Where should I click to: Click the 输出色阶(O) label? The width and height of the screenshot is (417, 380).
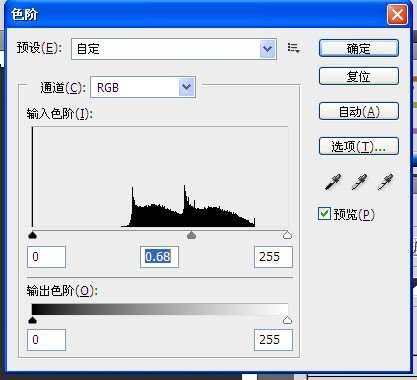pos(62,291)
